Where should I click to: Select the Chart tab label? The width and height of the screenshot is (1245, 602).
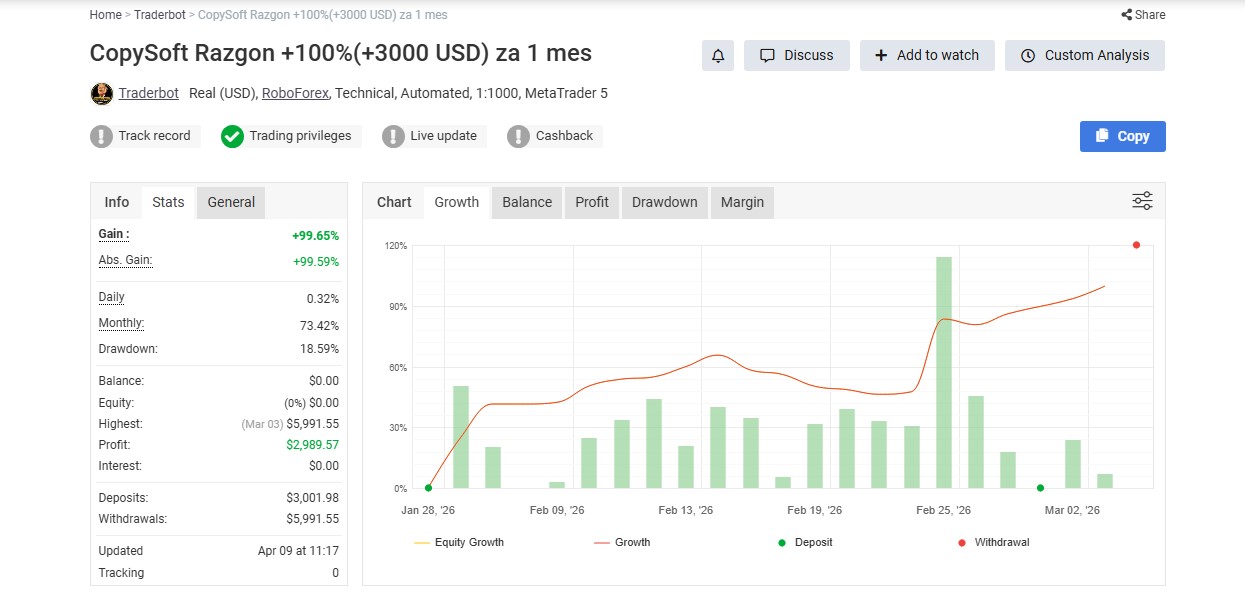(394, 202)
